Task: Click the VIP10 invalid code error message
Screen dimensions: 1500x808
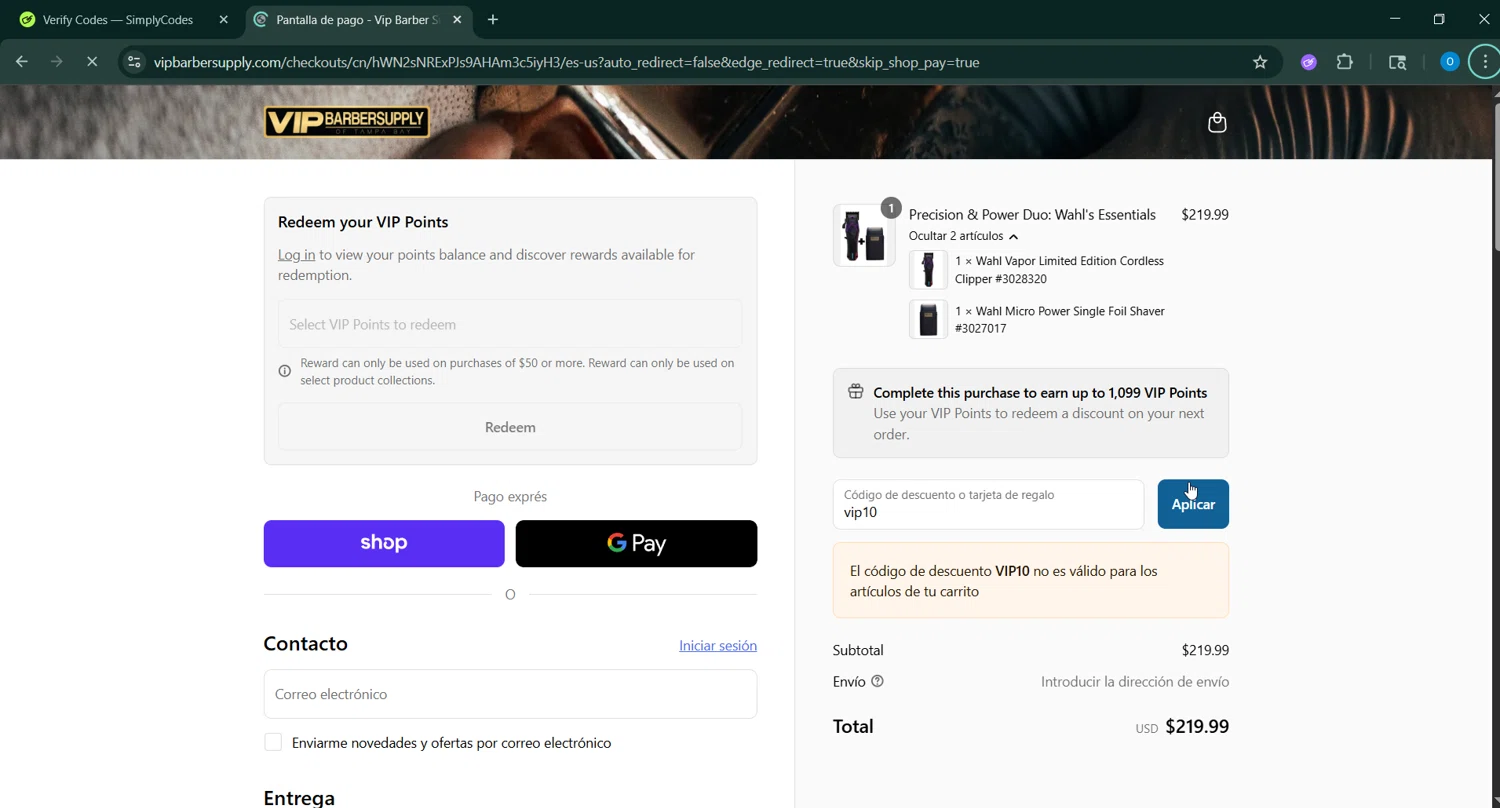Action: [1030, 581]
